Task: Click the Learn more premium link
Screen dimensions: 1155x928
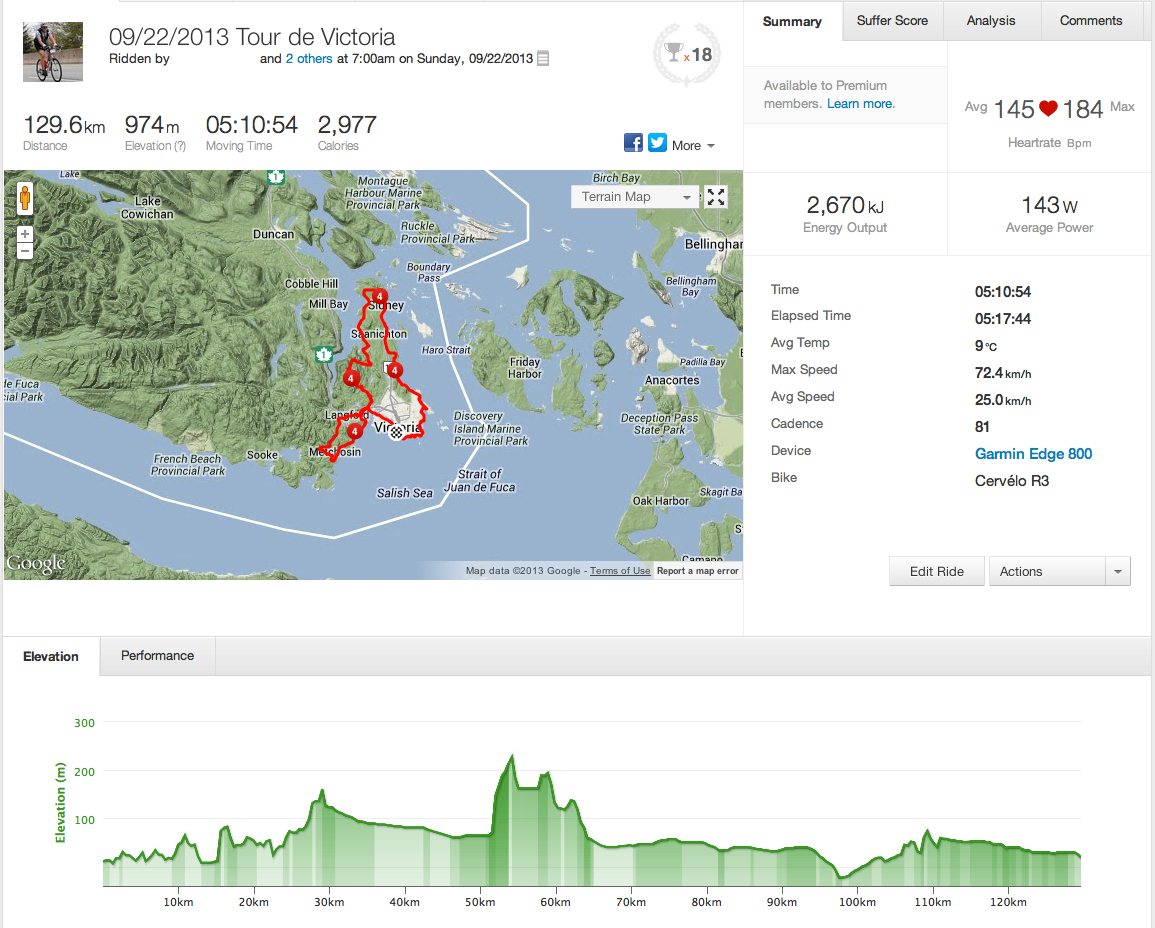Action: tap(860, 104)
